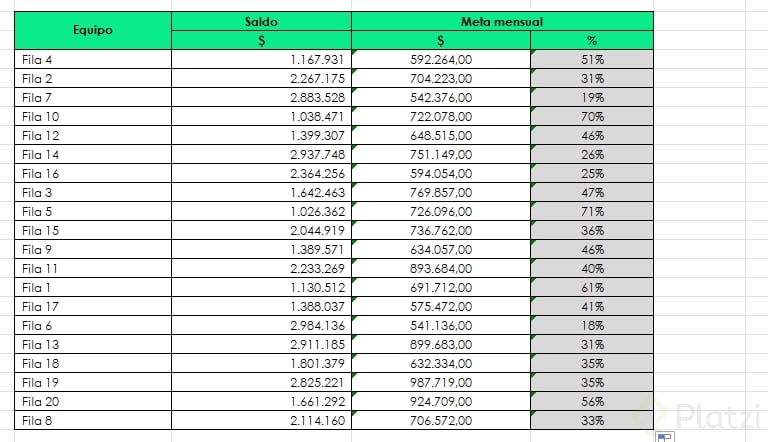Select the 56% cell in Fila 20
The image size is (768, 442).
point(592,401)
